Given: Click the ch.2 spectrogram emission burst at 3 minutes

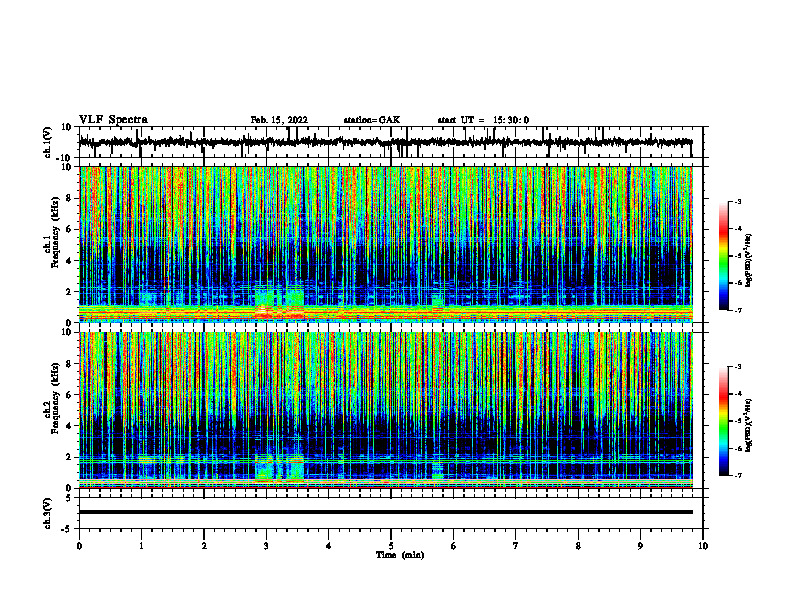Looking at the screenshot, I should pos(279,467).
